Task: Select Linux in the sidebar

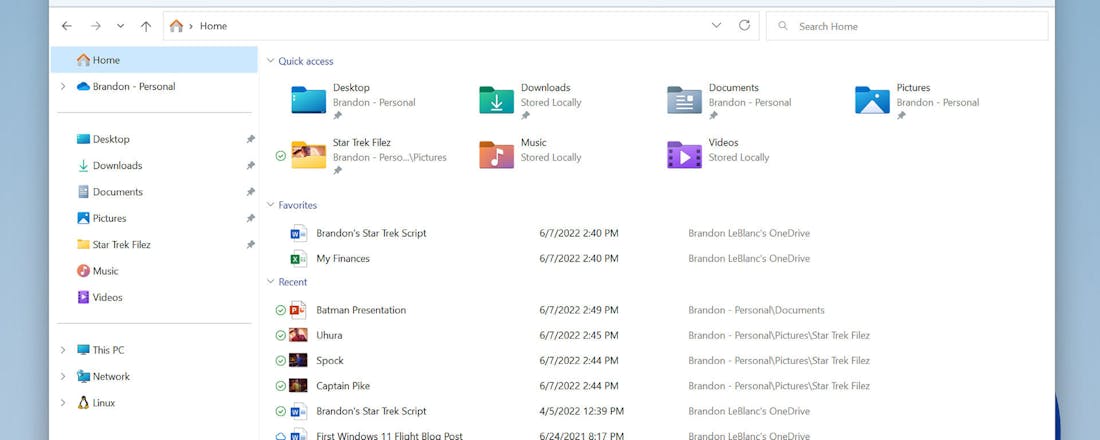Action: (103, 403)
